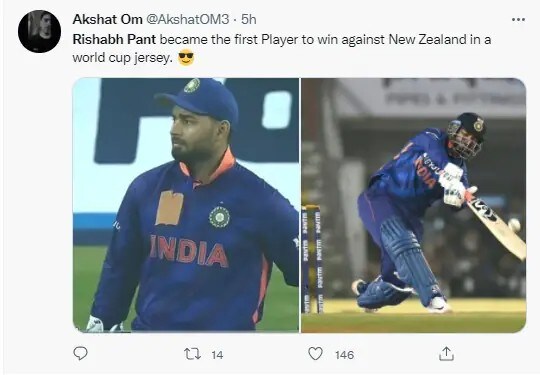This screenshot has height=375, width=540.
Task: Open the 5h tweet timestamp
Action: tap(249, 19)
